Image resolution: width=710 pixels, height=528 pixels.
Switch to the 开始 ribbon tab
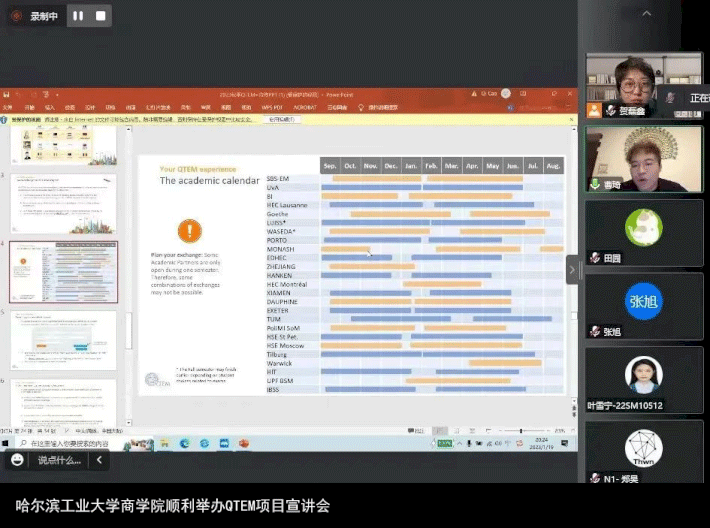[29, 108]
